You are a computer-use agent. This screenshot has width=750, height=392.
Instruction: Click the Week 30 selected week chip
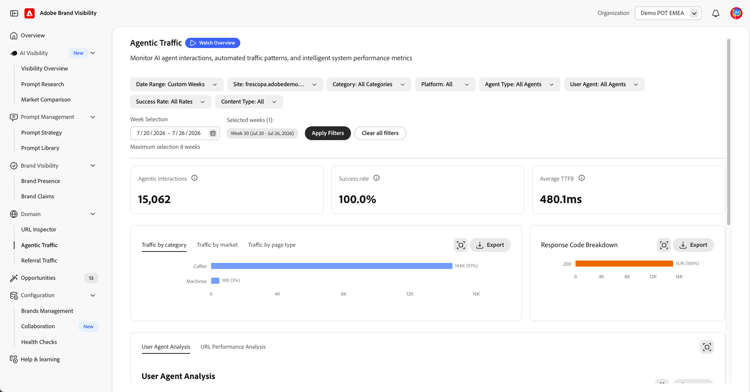pos(262,133)
